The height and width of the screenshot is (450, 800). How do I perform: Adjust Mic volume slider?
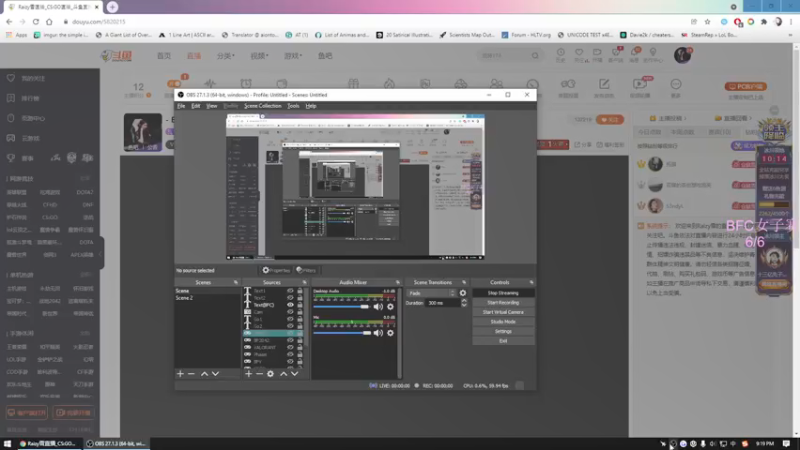[342, 333]
